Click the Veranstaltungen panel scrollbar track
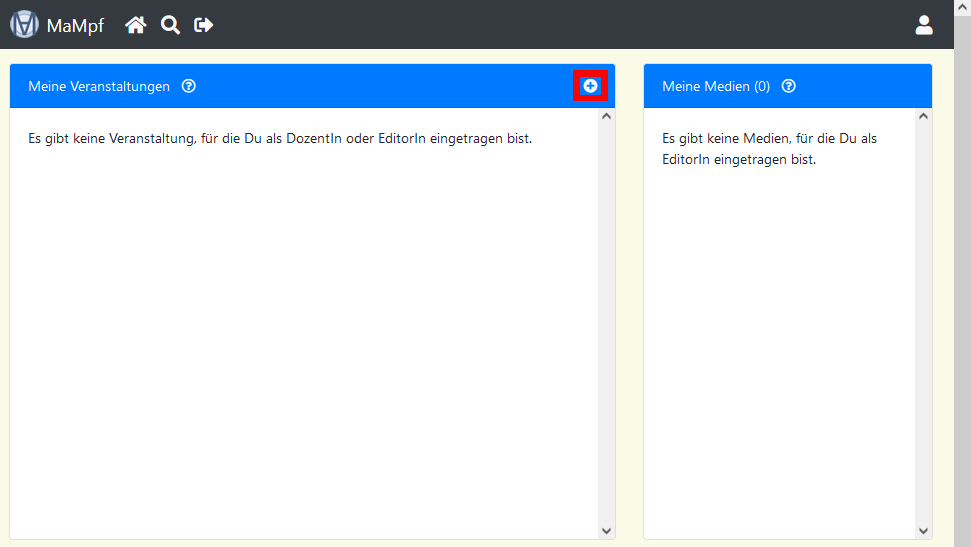 click(606, 320)
